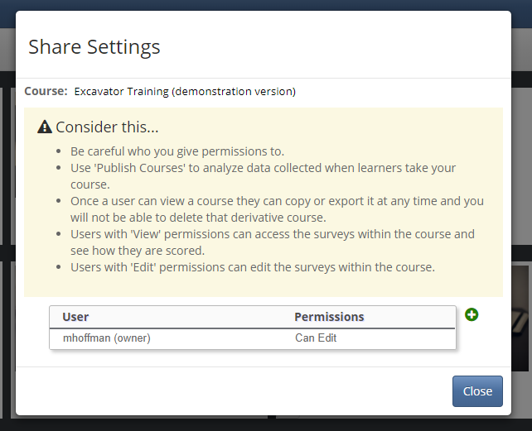Close the Share Settings dialog

477,391
